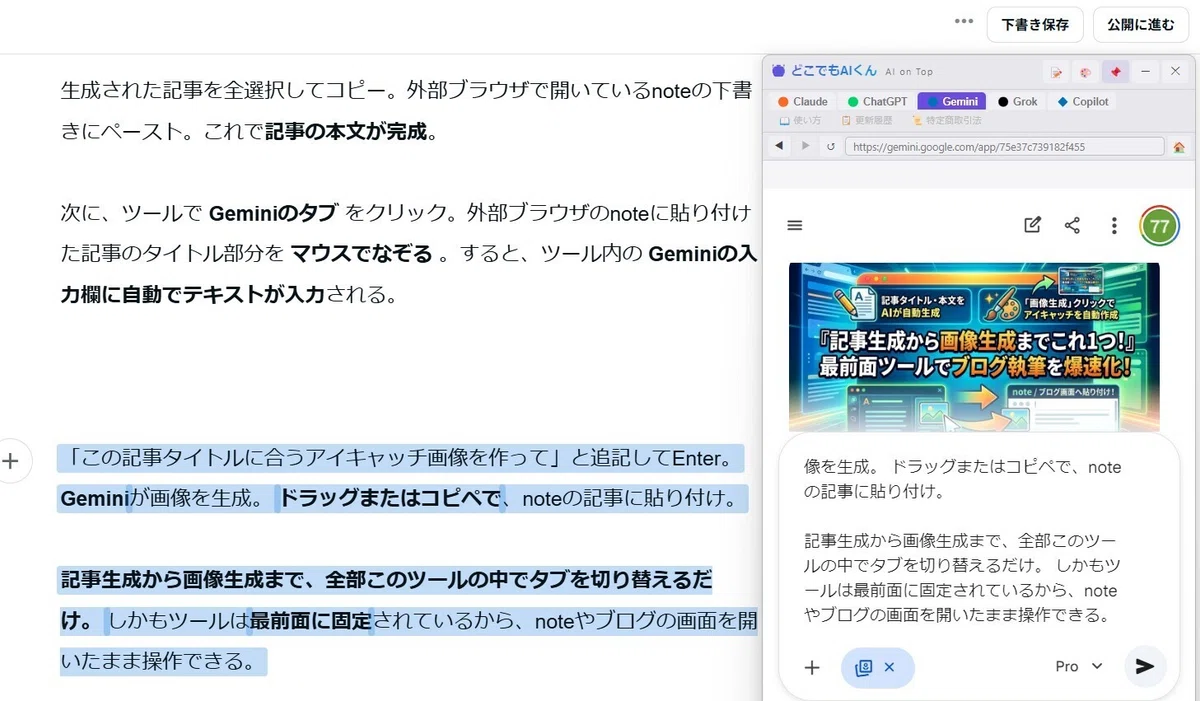Select the Gemini tab
This screenshot has width=1200, height=701.
click(952, 101)
